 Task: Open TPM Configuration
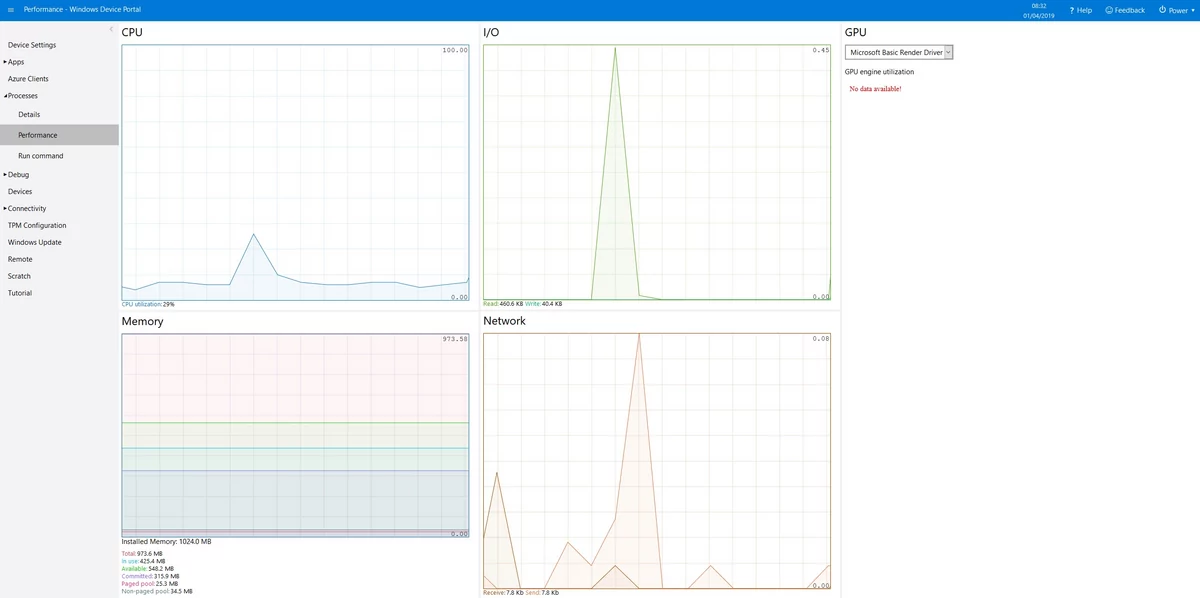(37, 226)
